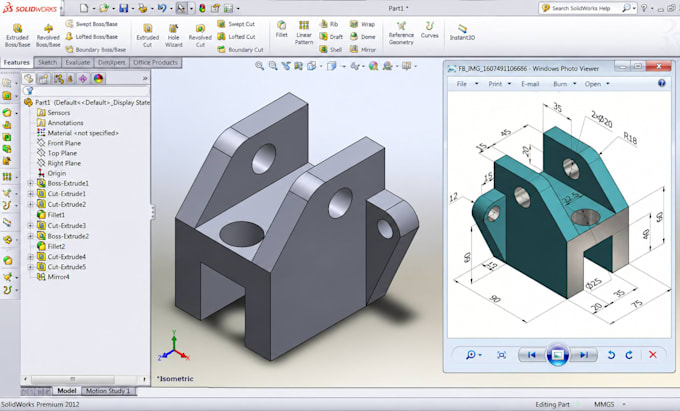Open the Model tab at bottom
The height and width of the screenshot is (411, 680).
click(67, 391)
